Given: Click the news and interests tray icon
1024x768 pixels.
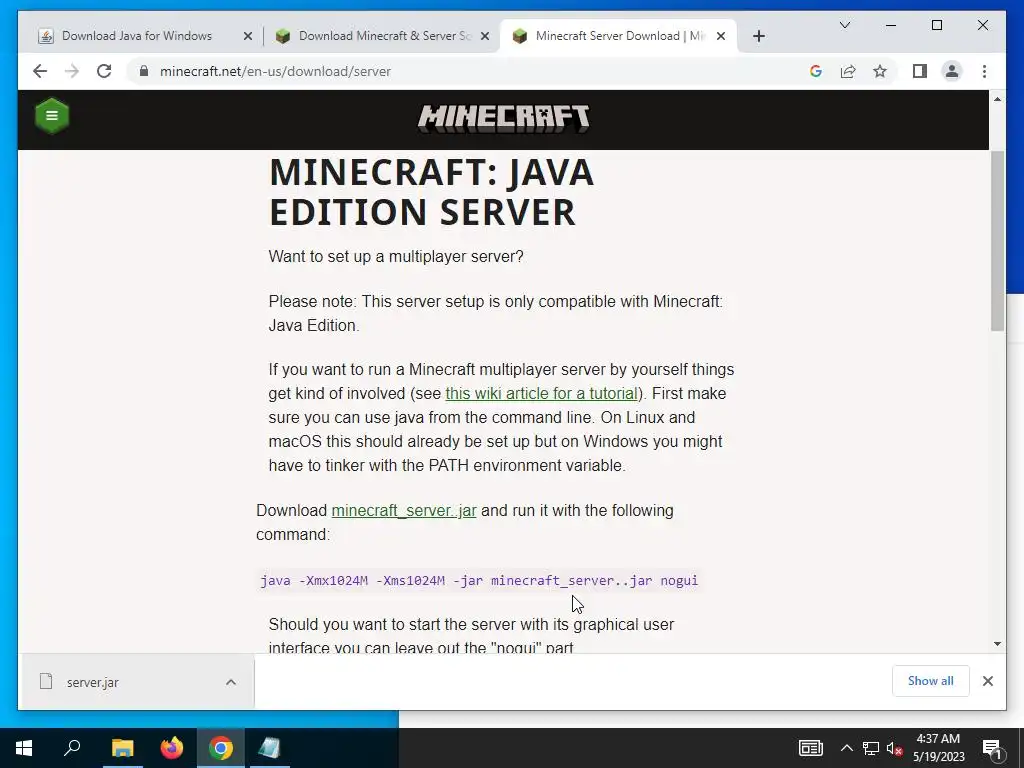Looking at the screenshot, I should [x=810, y=748].
